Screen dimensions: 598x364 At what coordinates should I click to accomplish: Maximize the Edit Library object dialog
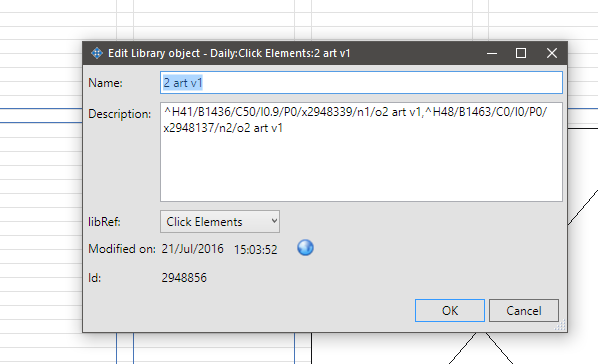pos(521,53)
